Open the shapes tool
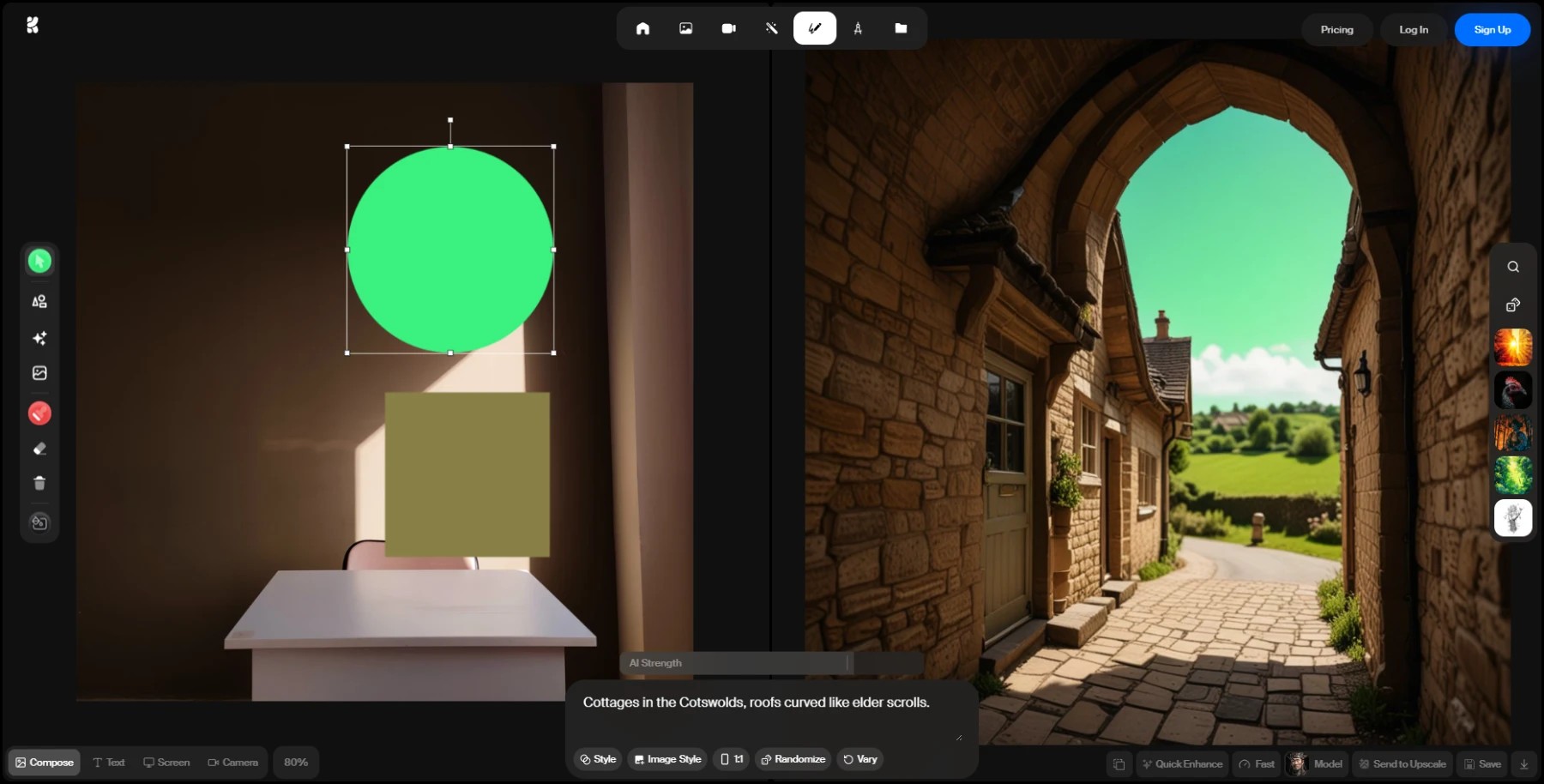 click(x=39, y=301)
